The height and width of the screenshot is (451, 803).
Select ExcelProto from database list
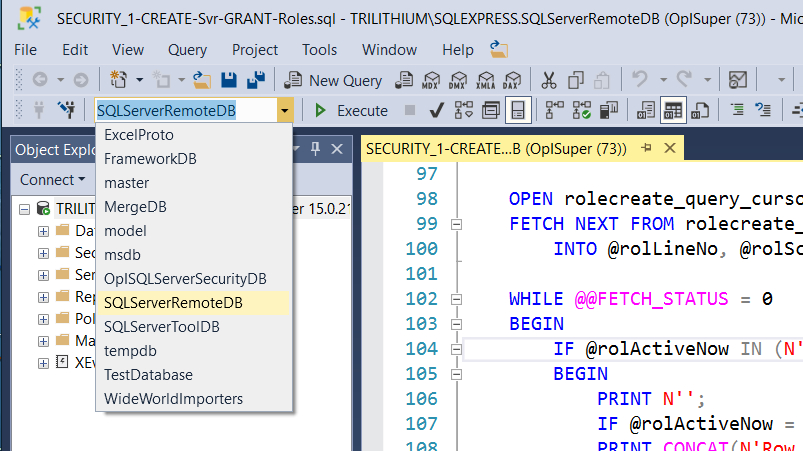(192, 135)
